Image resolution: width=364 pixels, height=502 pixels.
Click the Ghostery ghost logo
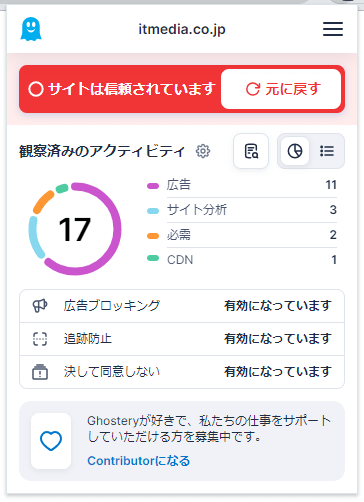31,29
